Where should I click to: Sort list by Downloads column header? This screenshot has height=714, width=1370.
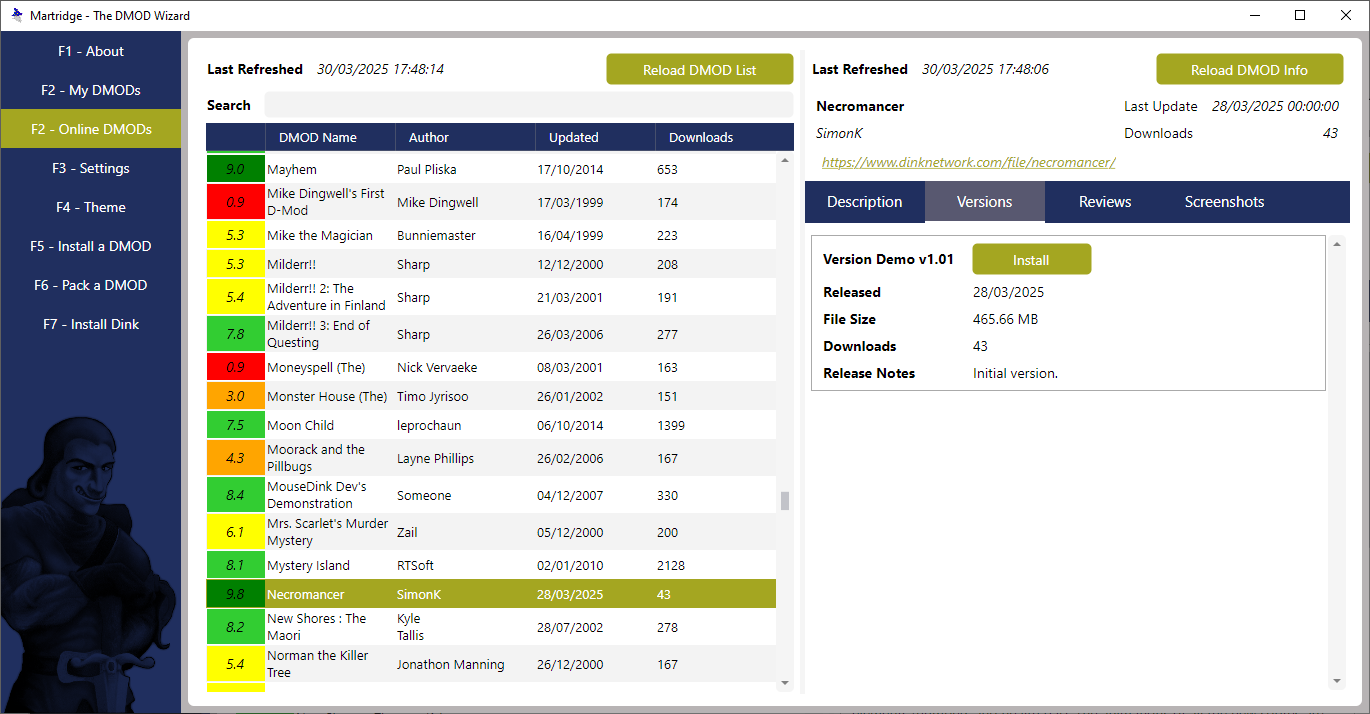701,137
